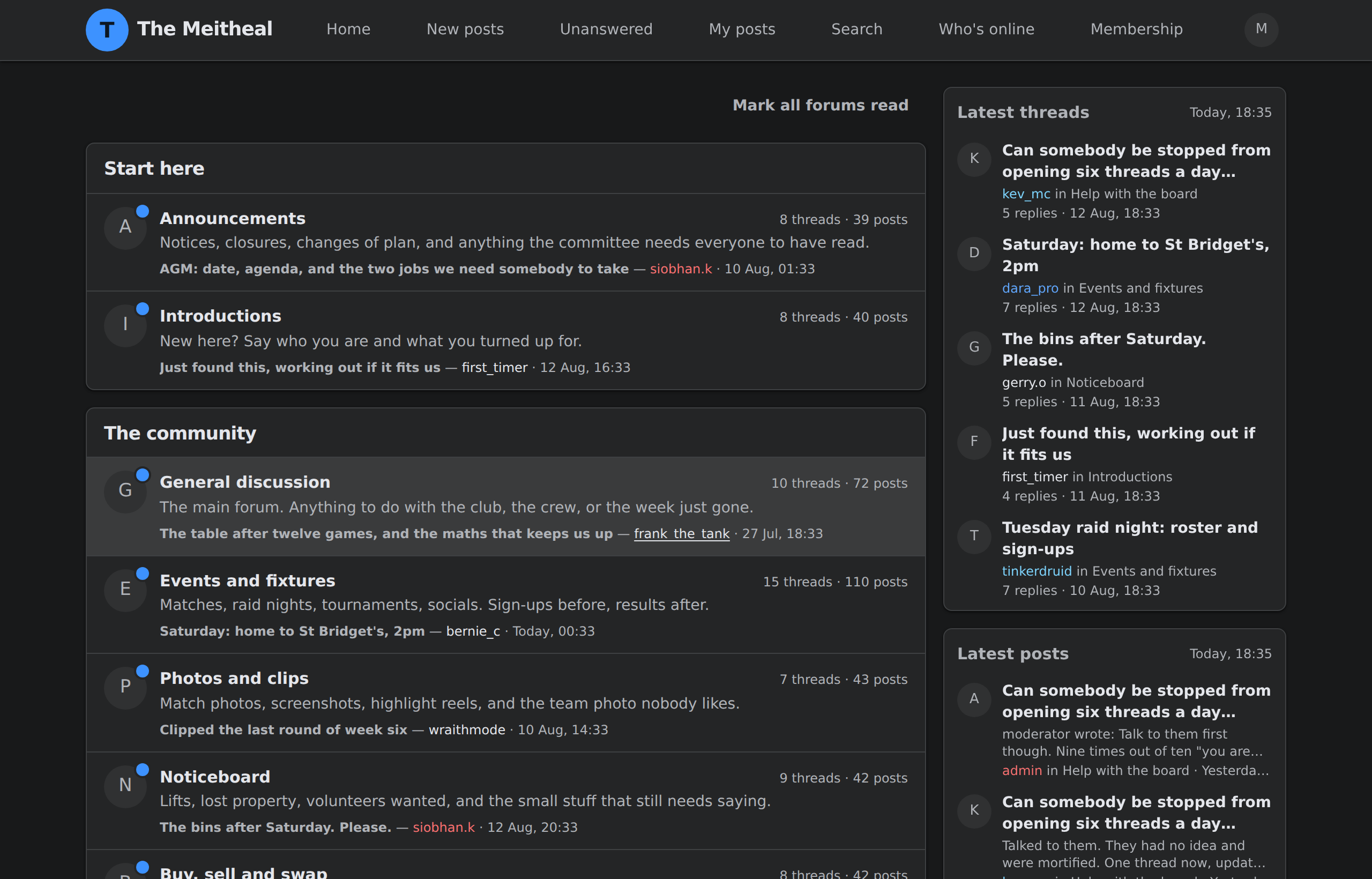
Task: Open the M user avatar menu
Action: 1261,29
